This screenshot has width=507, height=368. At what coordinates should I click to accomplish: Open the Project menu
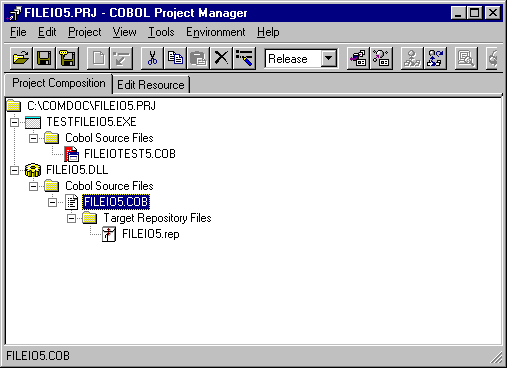coord(85,32)
